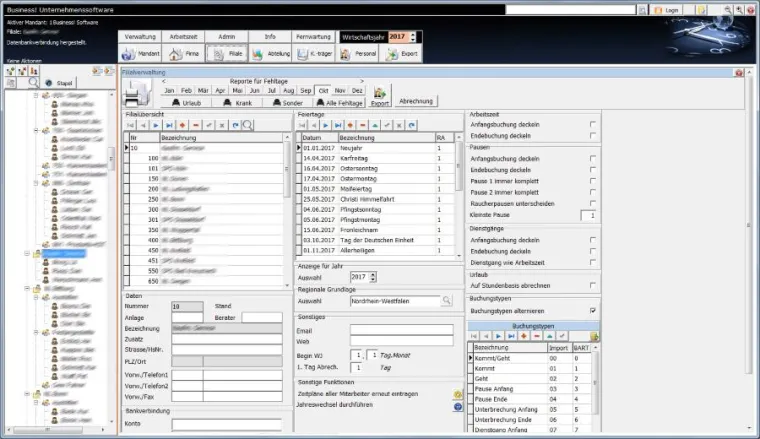Click the Email input field
This screenshot has width=760, height=439.
point(400,329)
